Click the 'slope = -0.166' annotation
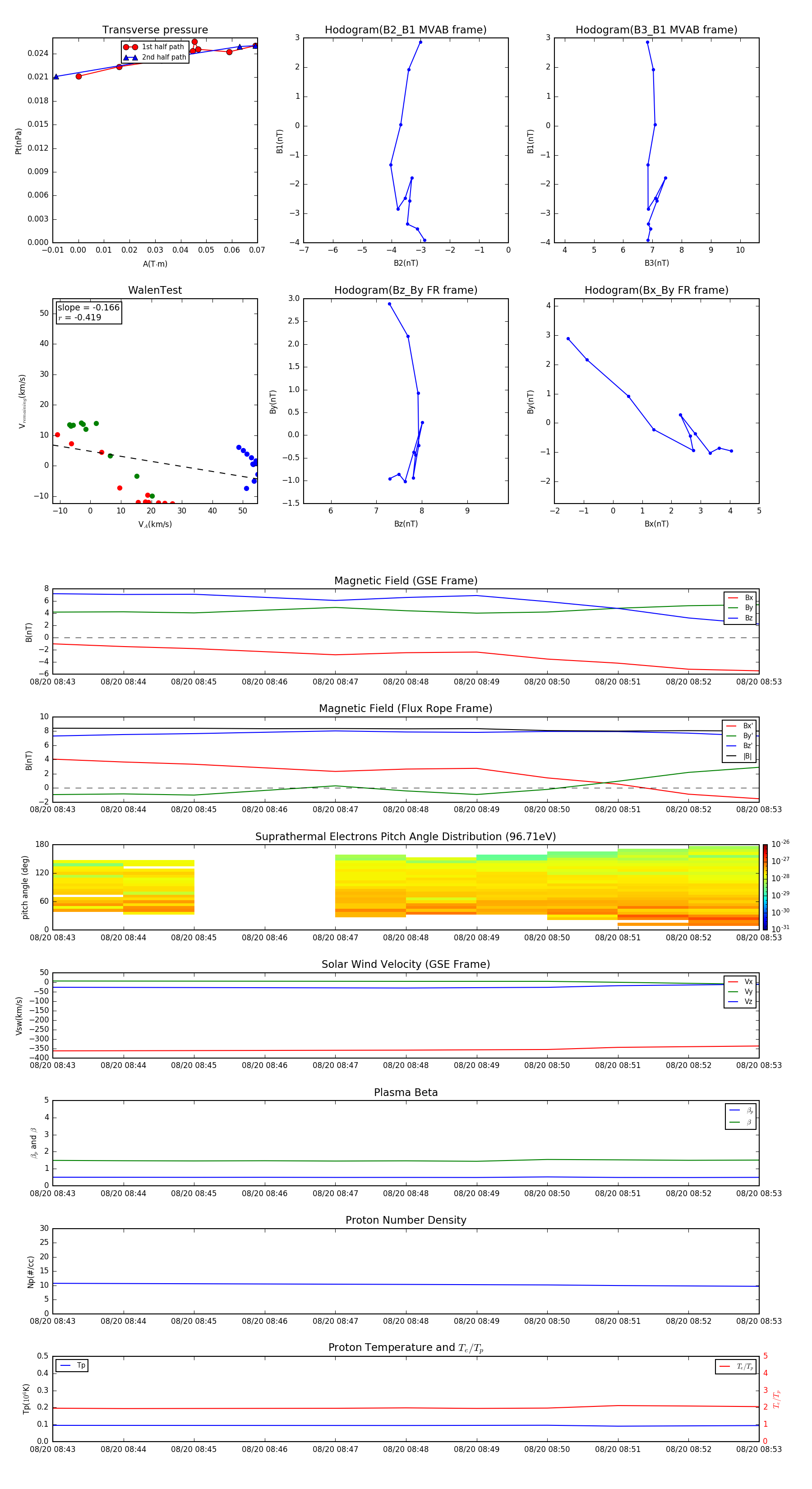The width and height of the screenshot is (812, 1489). tap(88, 308)
